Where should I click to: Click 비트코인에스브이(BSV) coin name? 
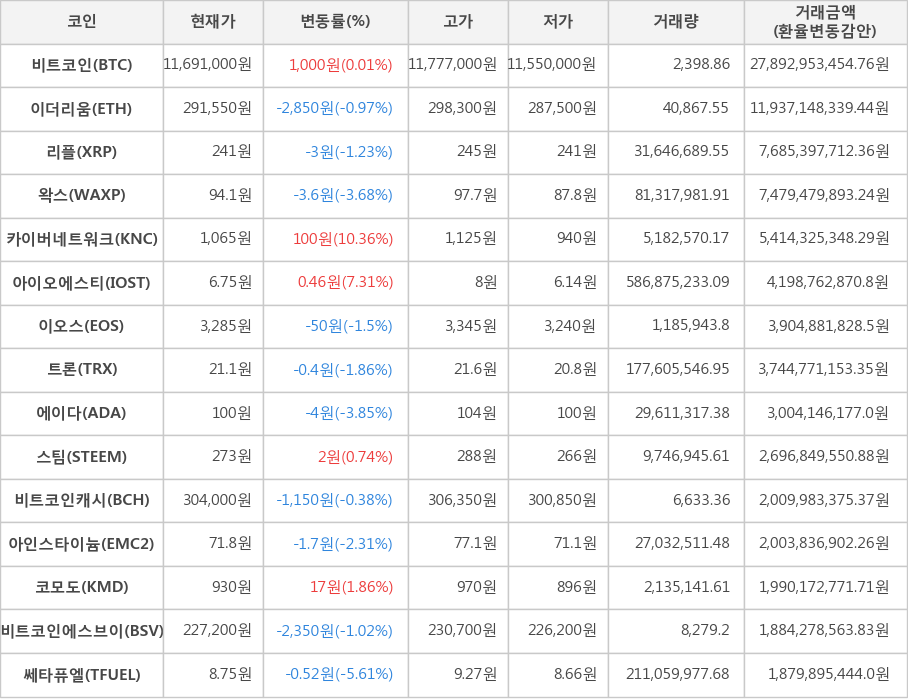click(82, 631)
